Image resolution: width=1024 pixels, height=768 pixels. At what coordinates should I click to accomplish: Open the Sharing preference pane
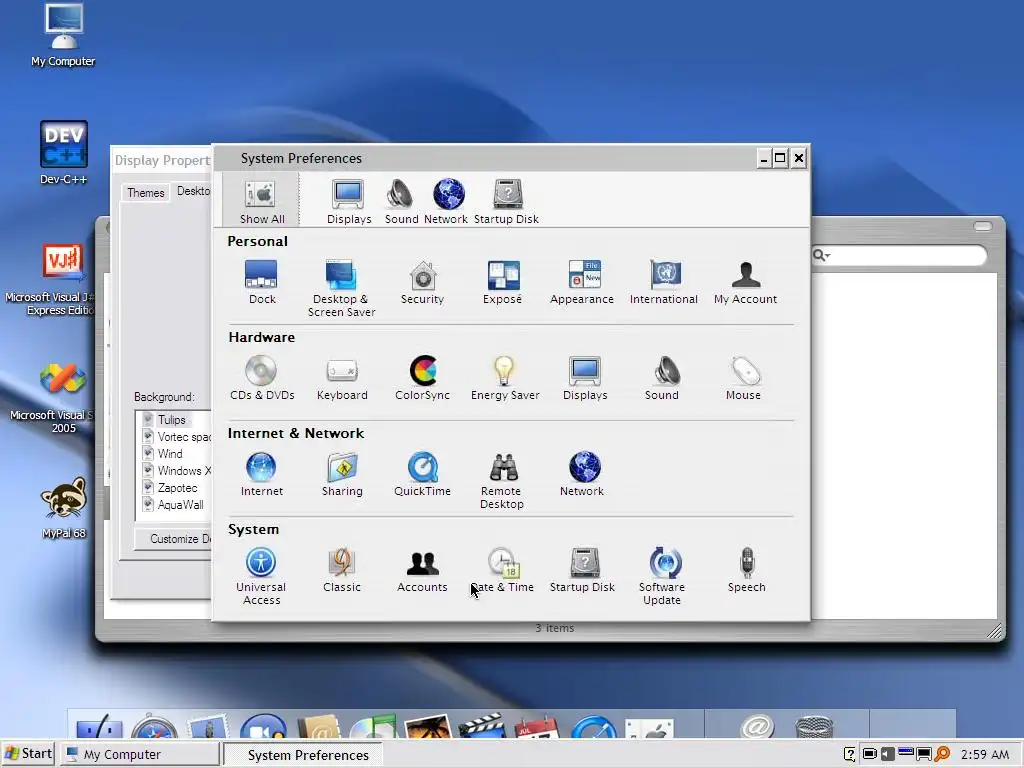point(342,473)
